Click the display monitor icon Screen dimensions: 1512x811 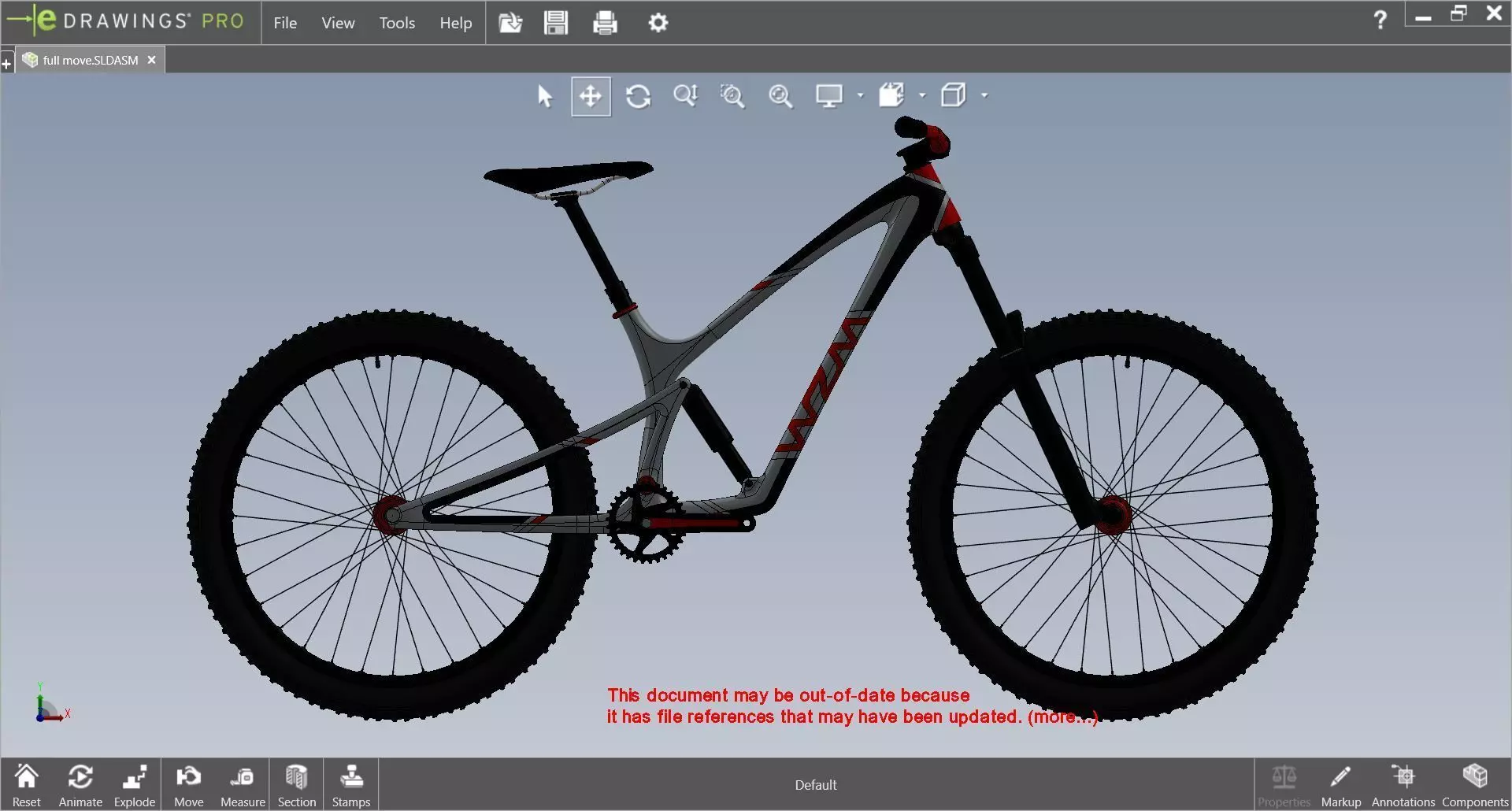tap(828, 96)
